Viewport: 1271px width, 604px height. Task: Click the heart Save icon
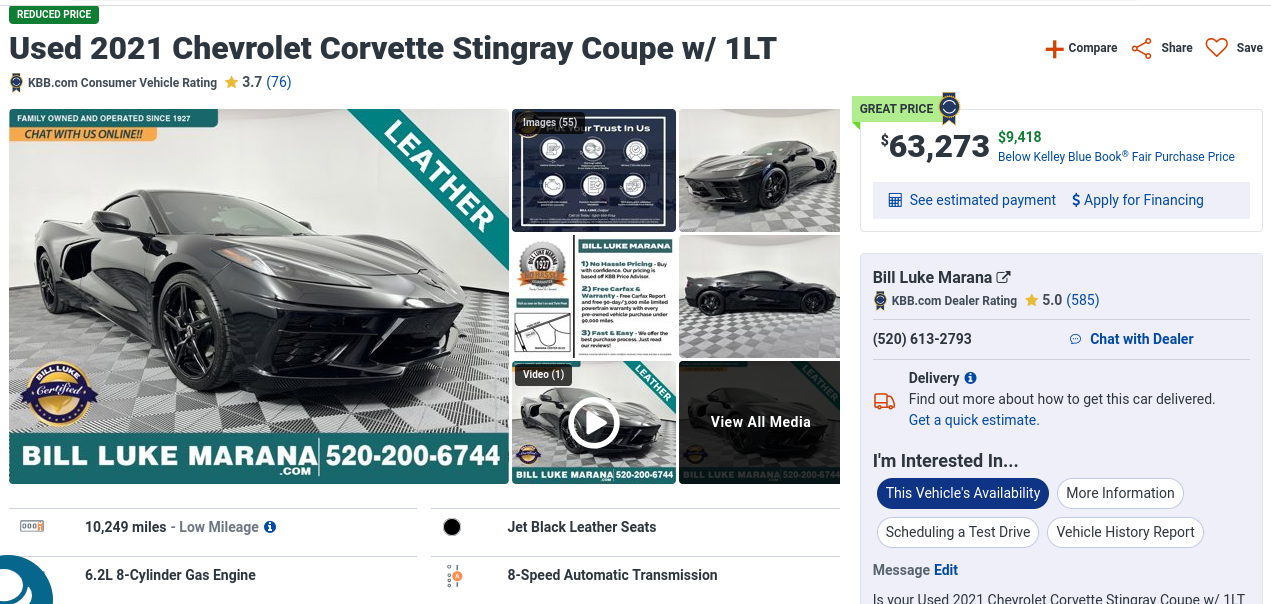click(x=1216, y=48)
